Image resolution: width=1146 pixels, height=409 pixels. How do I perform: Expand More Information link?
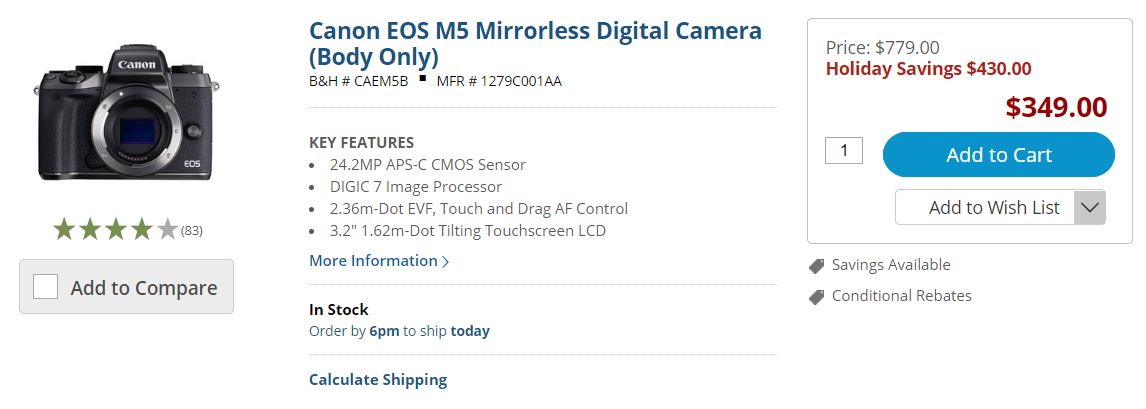coord(373,261)
